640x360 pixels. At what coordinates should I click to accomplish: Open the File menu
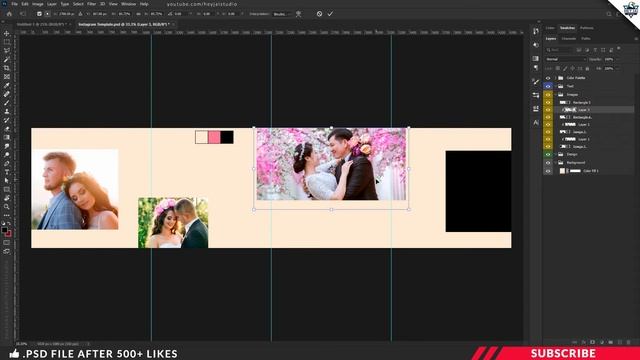(x=14, y=4)
